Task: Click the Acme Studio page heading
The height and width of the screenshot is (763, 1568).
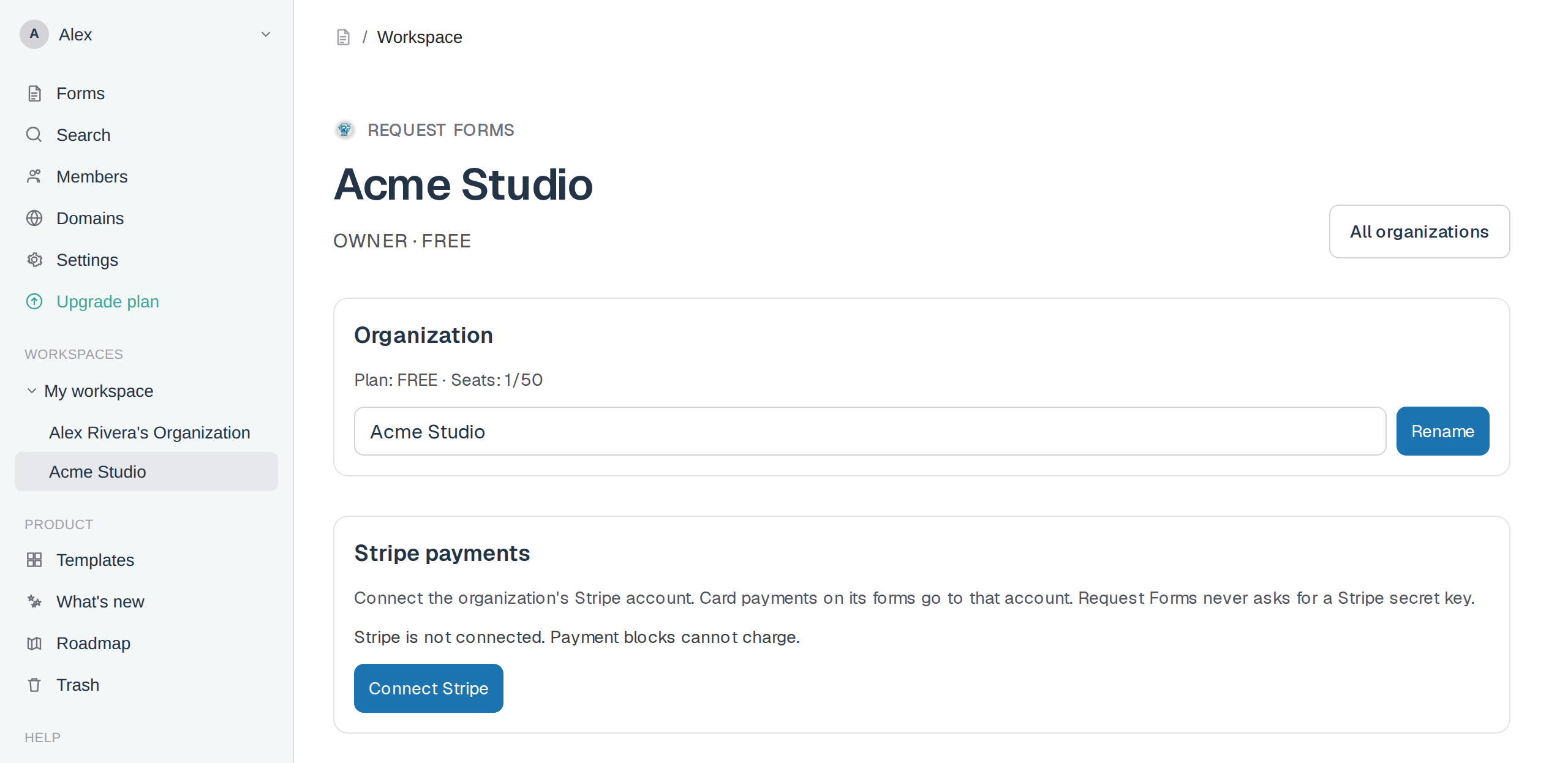Action: pyautogui.click(x=463, y=184)
